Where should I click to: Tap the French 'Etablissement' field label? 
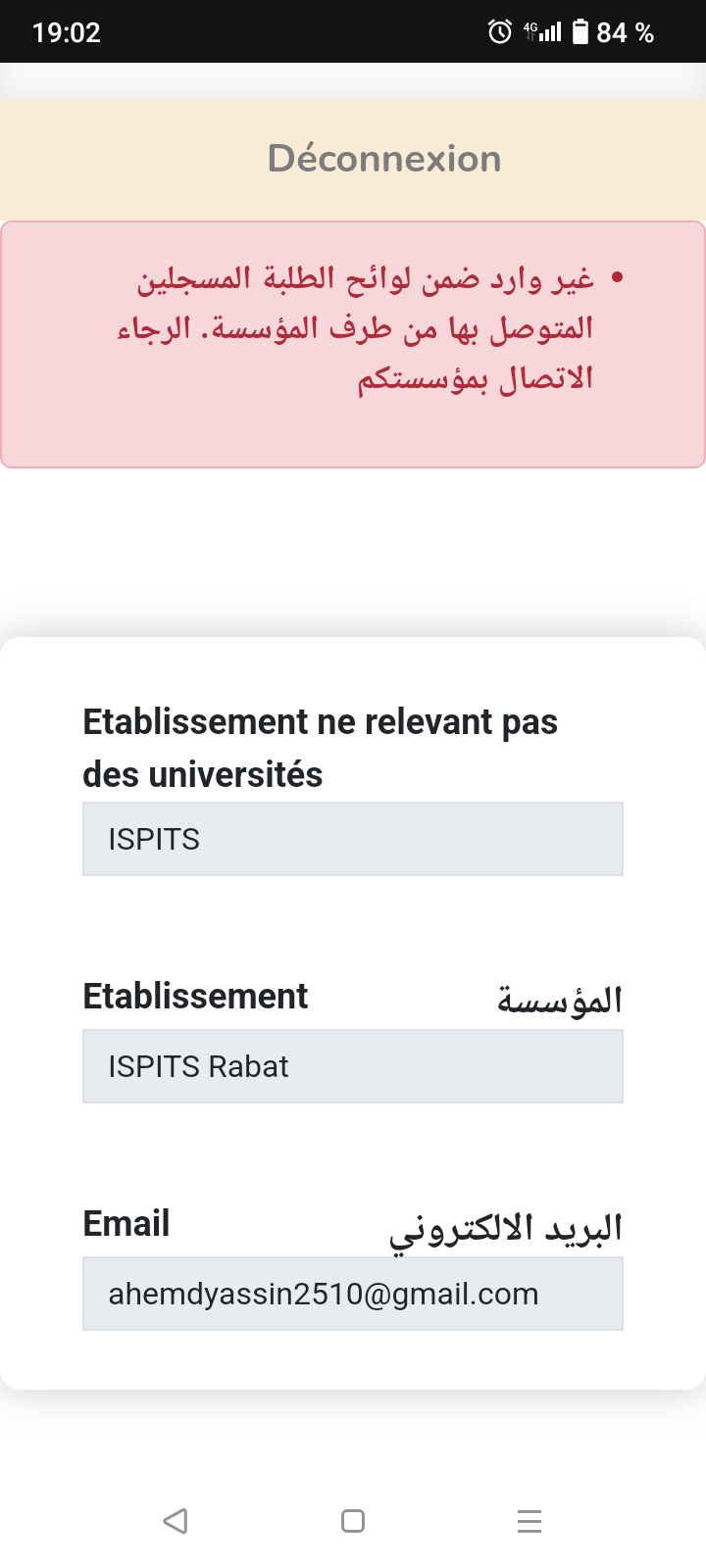click(195, 996)
